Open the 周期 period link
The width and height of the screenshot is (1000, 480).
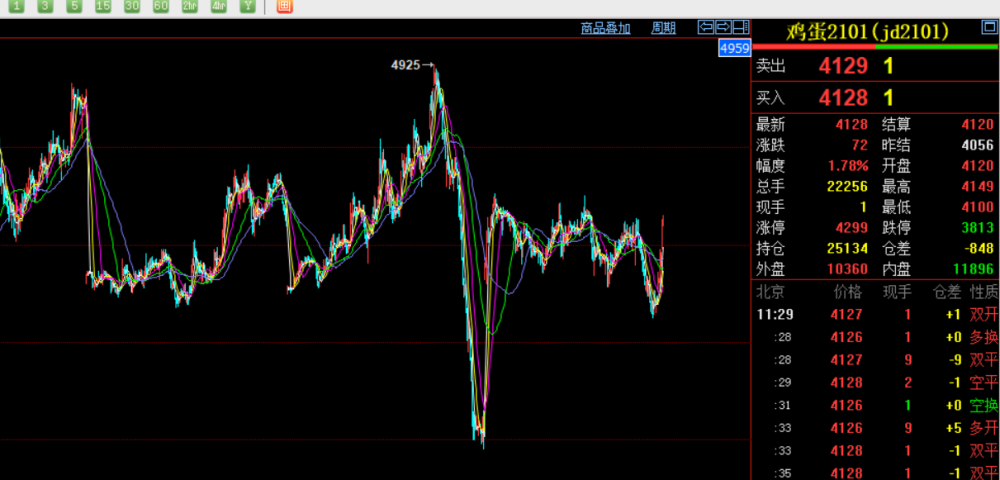(663, 28)
